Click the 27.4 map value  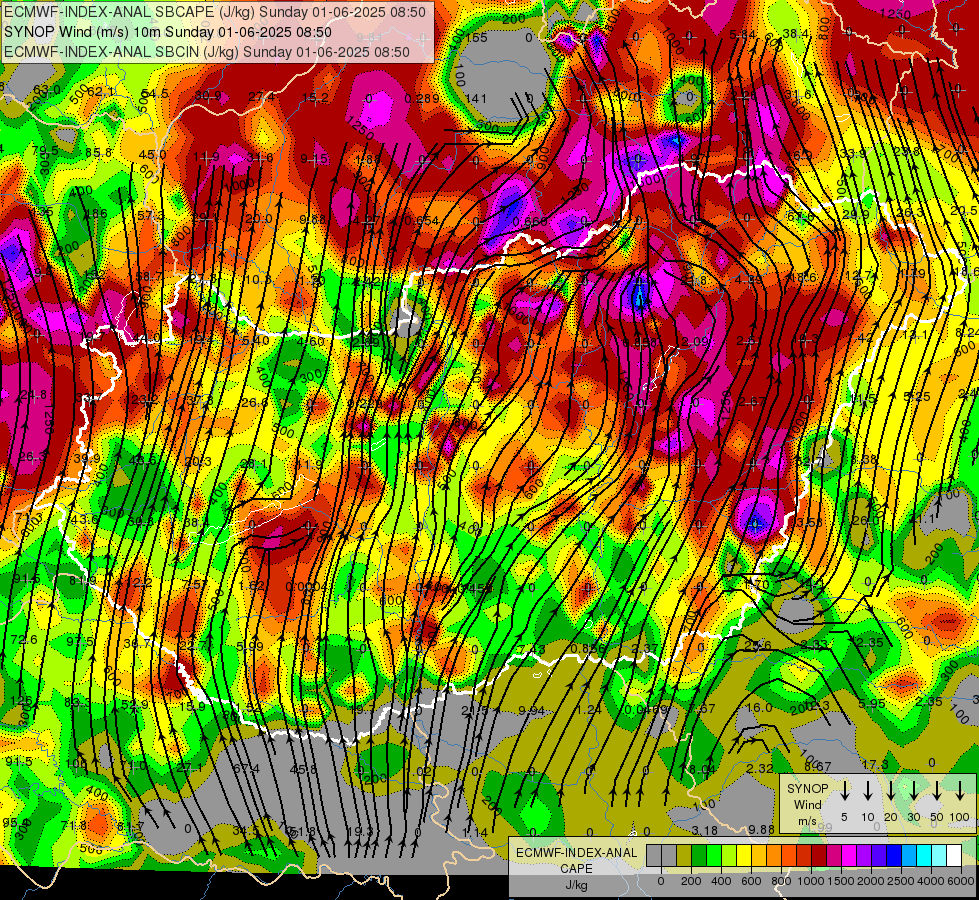[261, 96]
